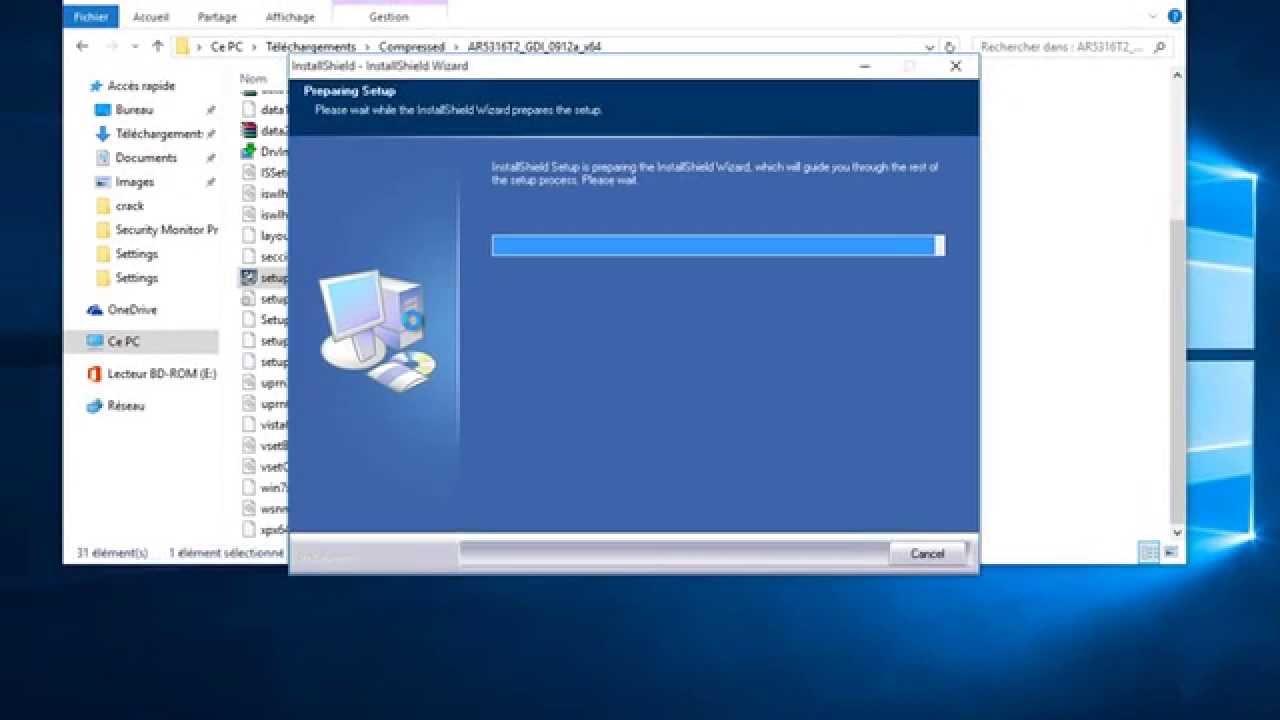Select OneDrive in navigation pane

(x=132, y=310)
